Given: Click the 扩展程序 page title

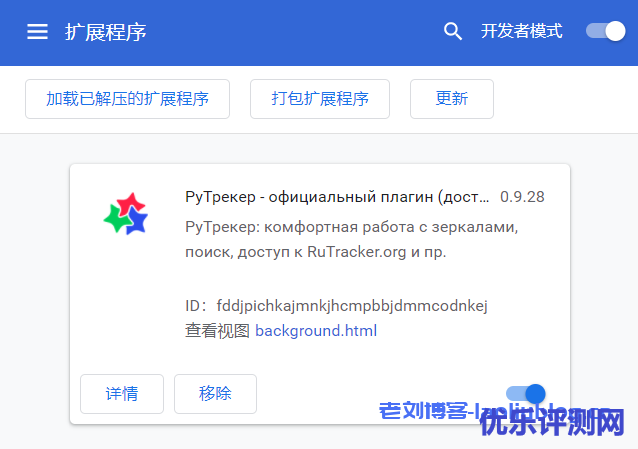Looking at the screenshot, I should (x=106, y=32).
